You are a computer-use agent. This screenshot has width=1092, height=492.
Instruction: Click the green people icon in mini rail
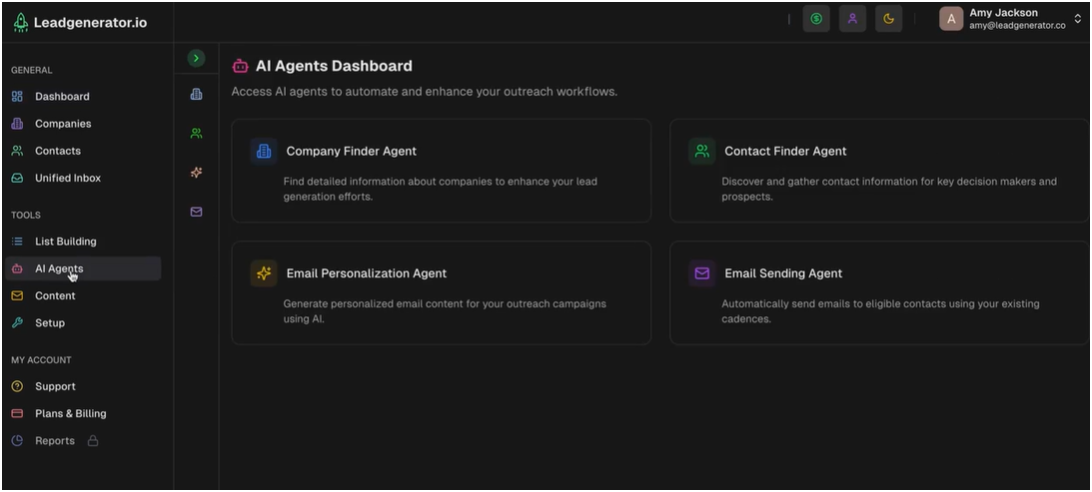click(196, 133)
